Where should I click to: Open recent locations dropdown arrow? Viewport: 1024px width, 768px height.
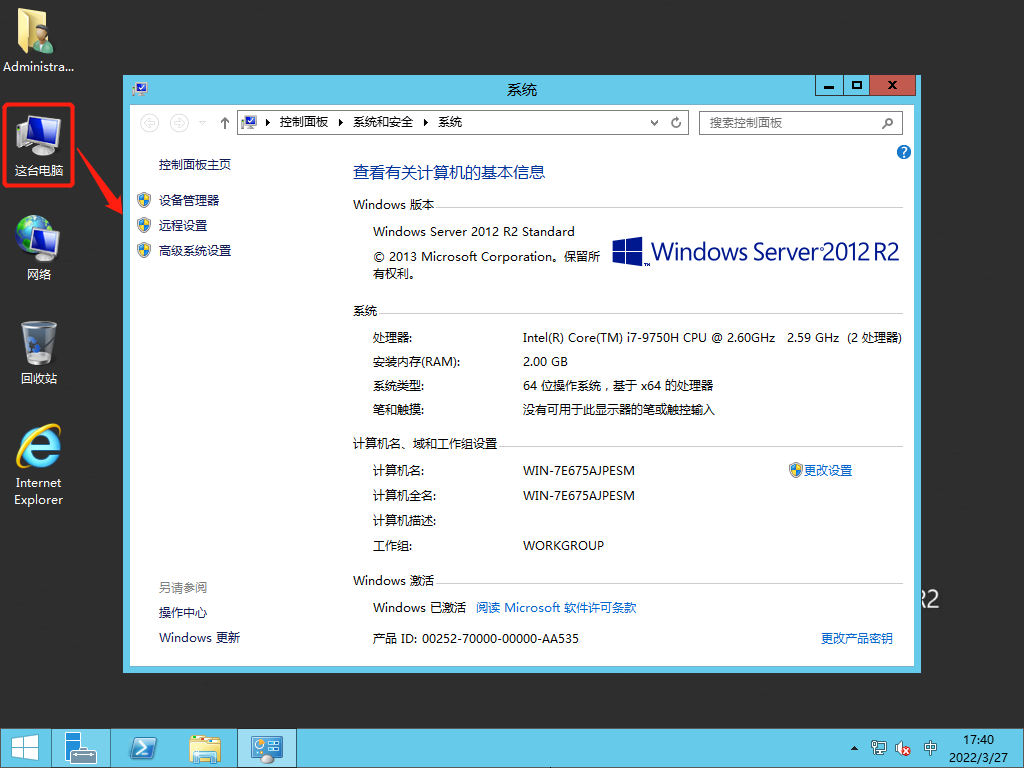coord(202,123)
